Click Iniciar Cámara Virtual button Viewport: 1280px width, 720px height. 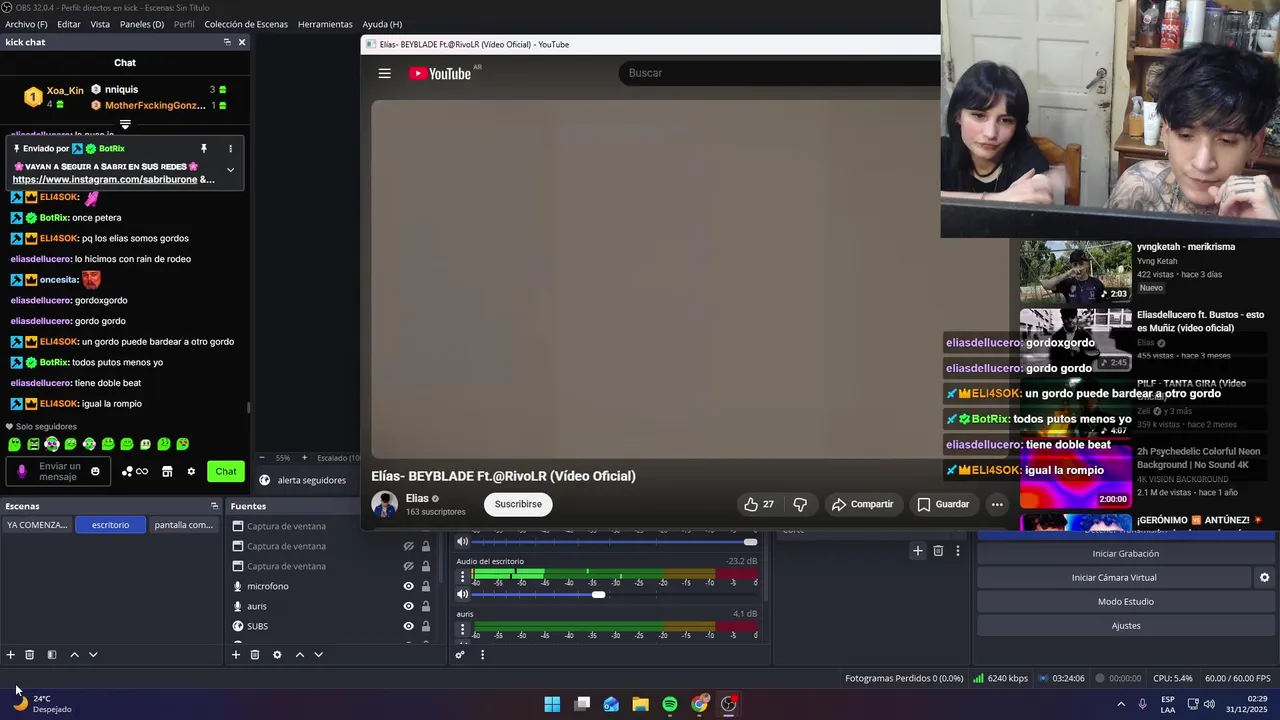[x=1114, y=578]
